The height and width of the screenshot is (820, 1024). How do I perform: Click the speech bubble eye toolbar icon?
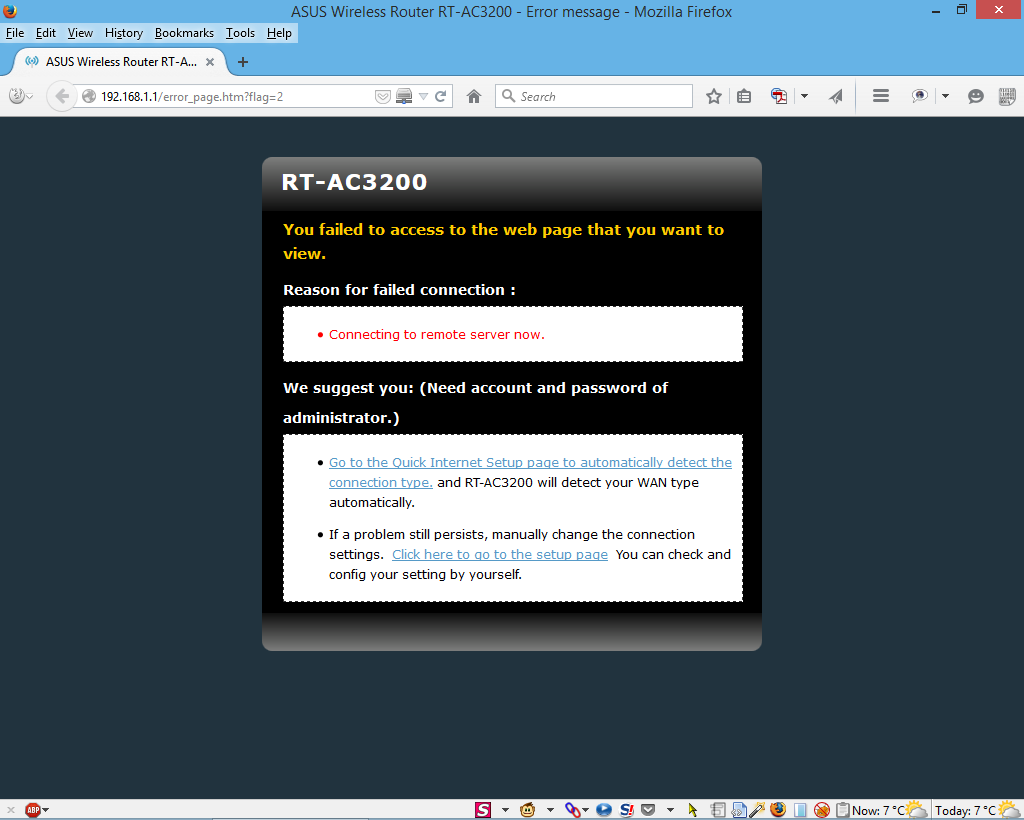[x=920, y=96]
